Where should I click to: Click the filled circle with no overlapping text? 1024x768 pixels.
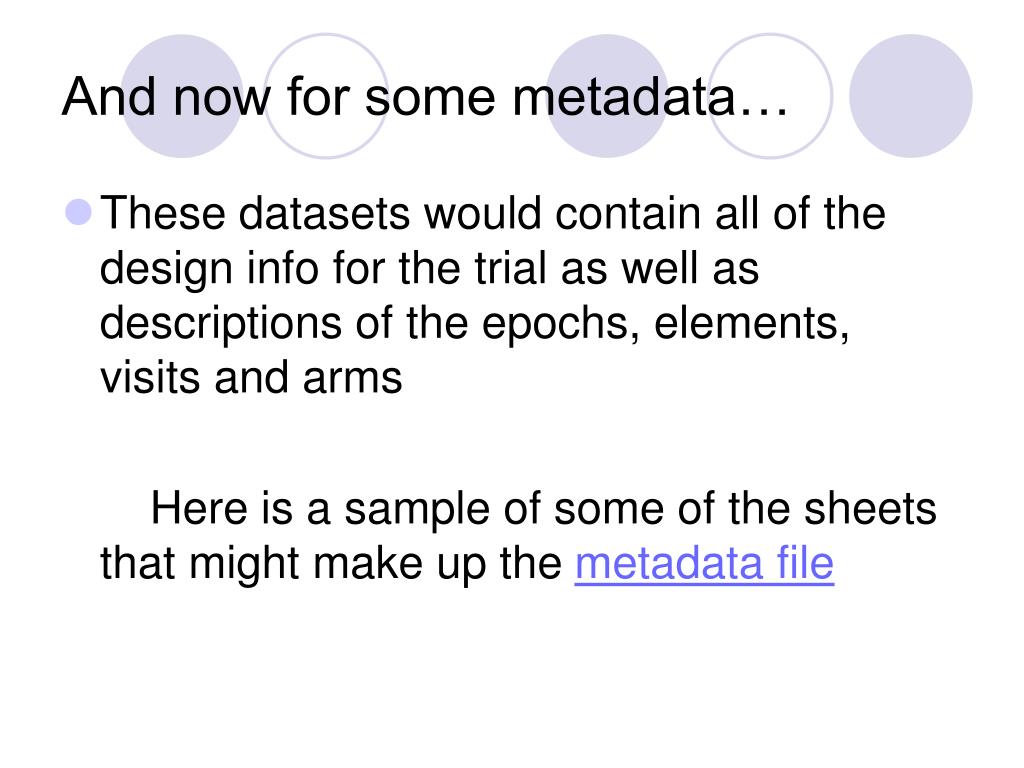(x=910, y=96)
